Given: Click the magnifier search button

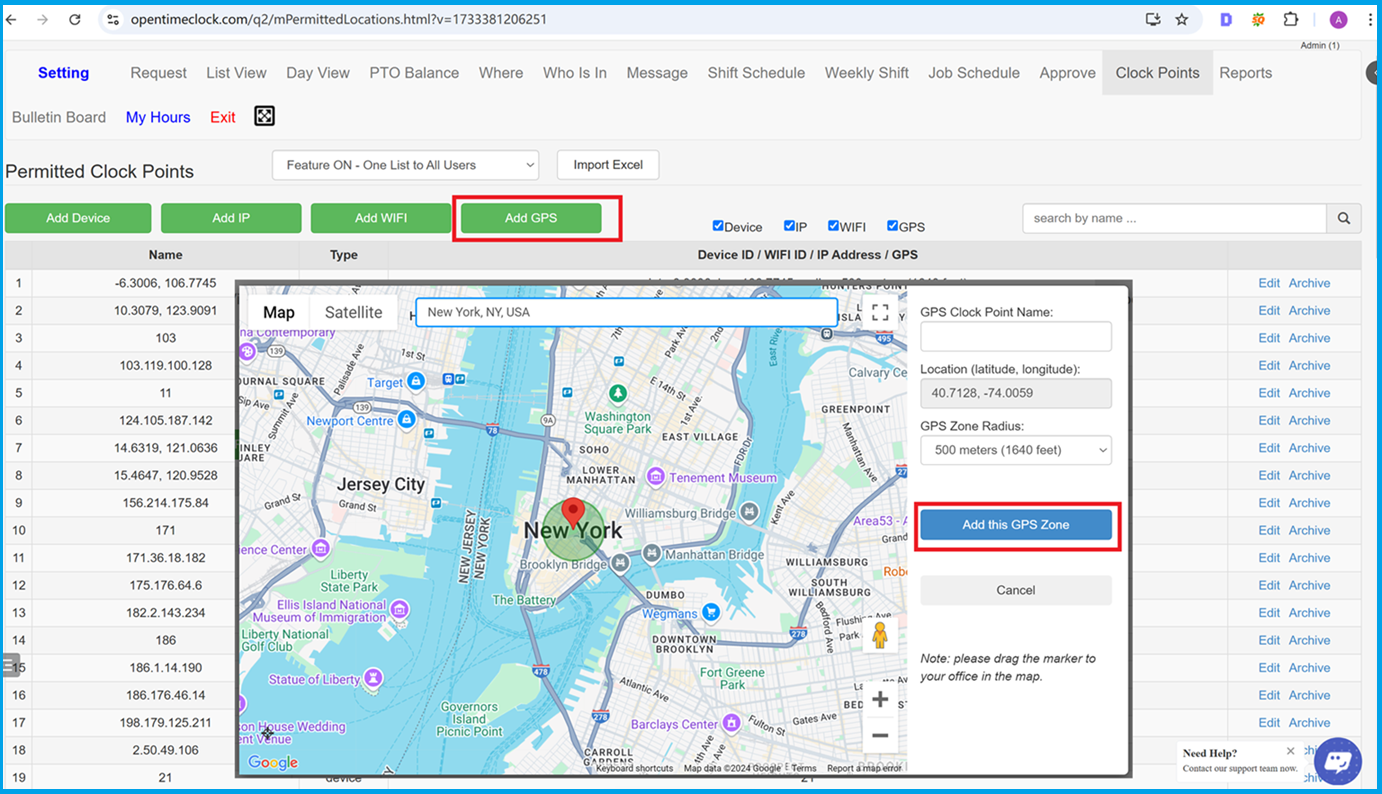Looking at the screenshot, I should (1344, 218).
